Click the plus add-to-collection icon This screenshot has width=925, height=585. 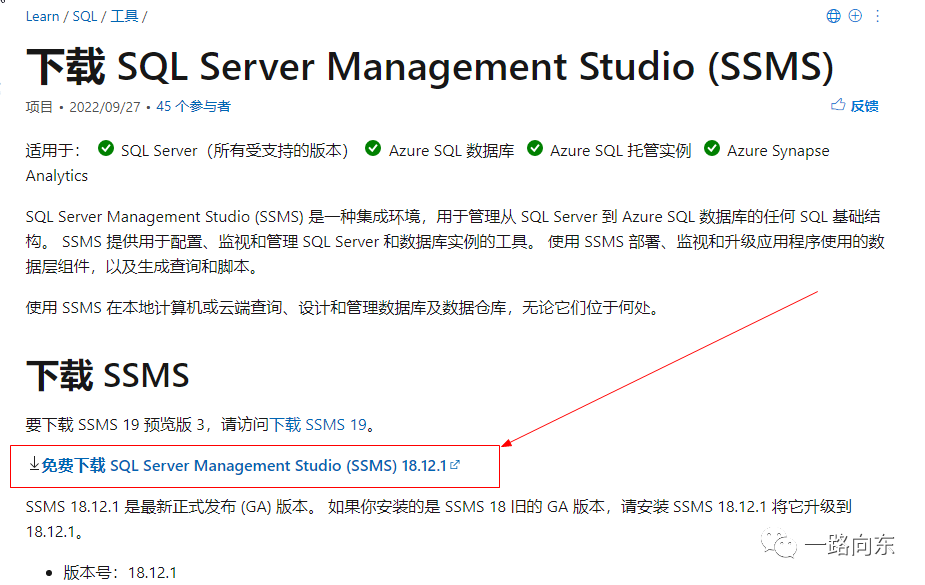[x=855, y=16]
